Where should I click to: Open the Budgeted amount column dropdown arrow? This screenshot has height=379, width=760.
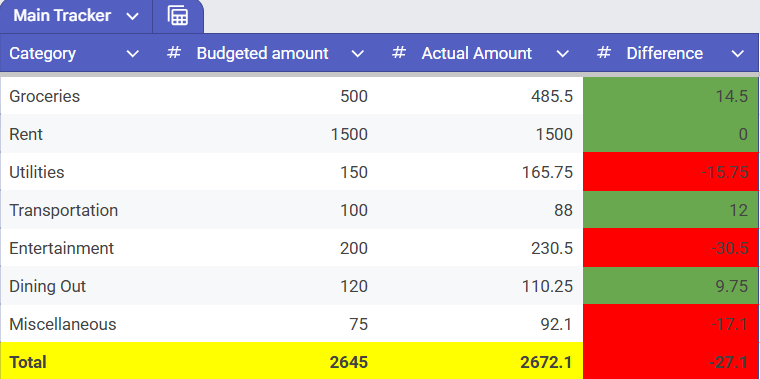coord(357,54)
